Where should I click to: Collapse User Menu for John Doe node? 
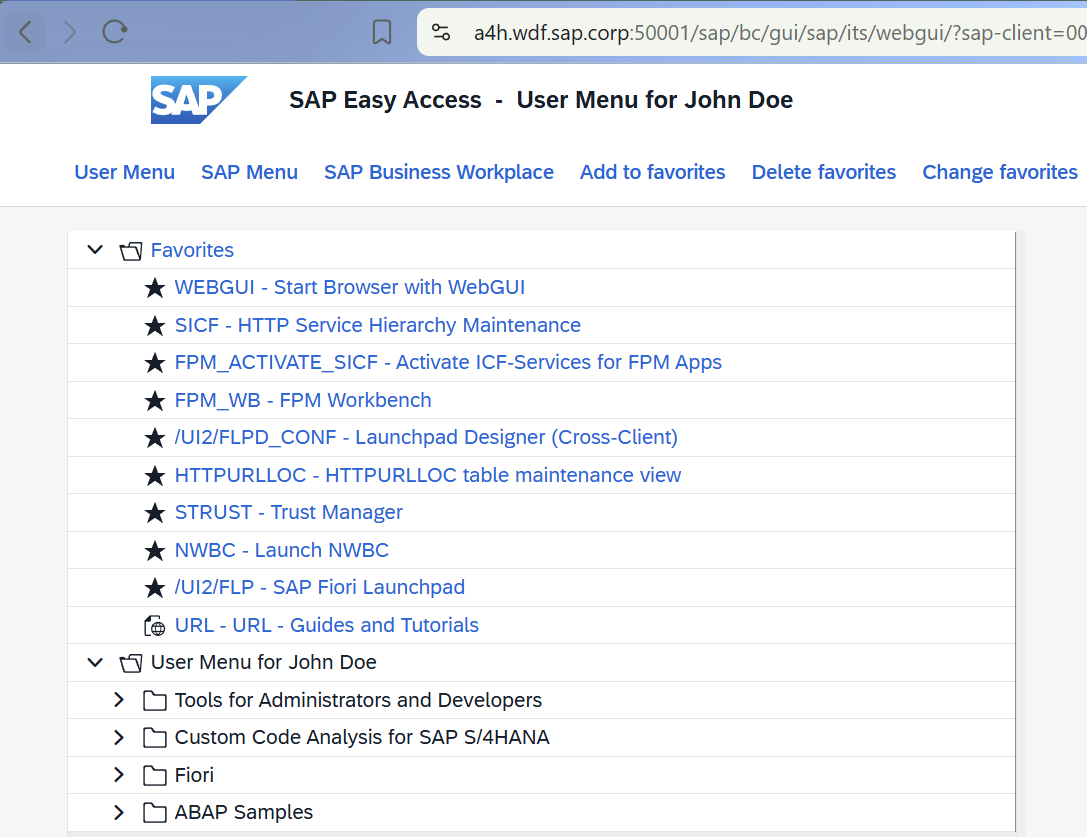95,662
